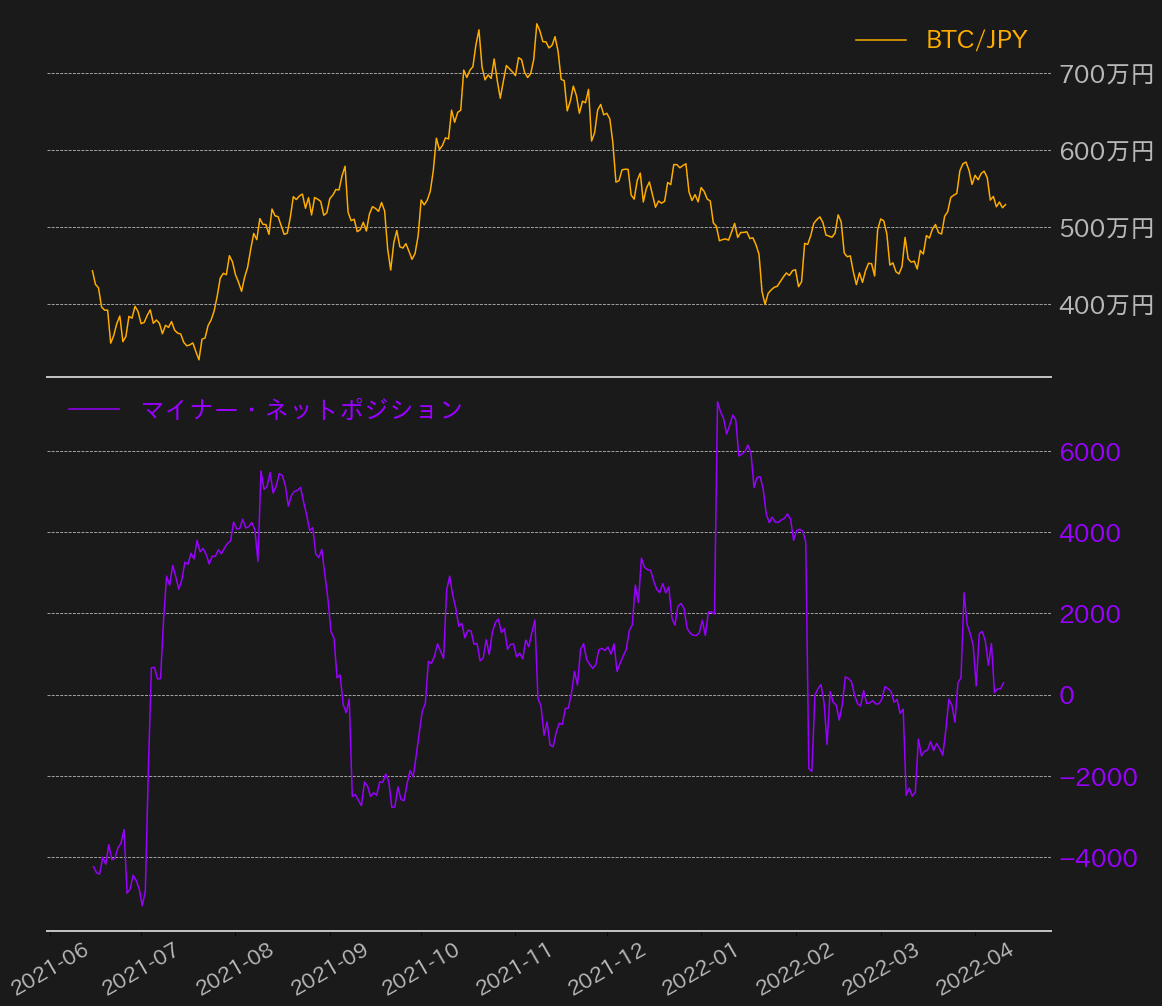Pick the 400万円 price axis label
This screenshot has height=1006, width=1162.
[1106, 305]
